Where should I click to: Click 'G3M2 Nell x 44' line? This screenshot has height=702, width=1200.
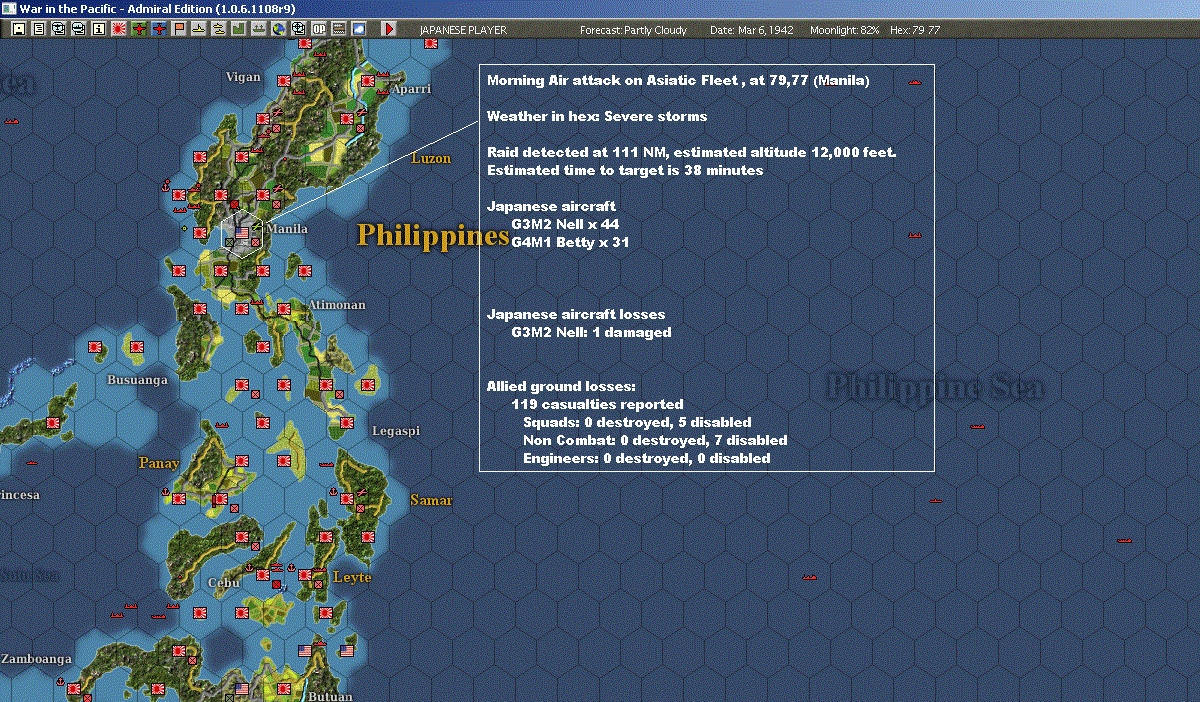pyautogui.click(x=565, y=224)
